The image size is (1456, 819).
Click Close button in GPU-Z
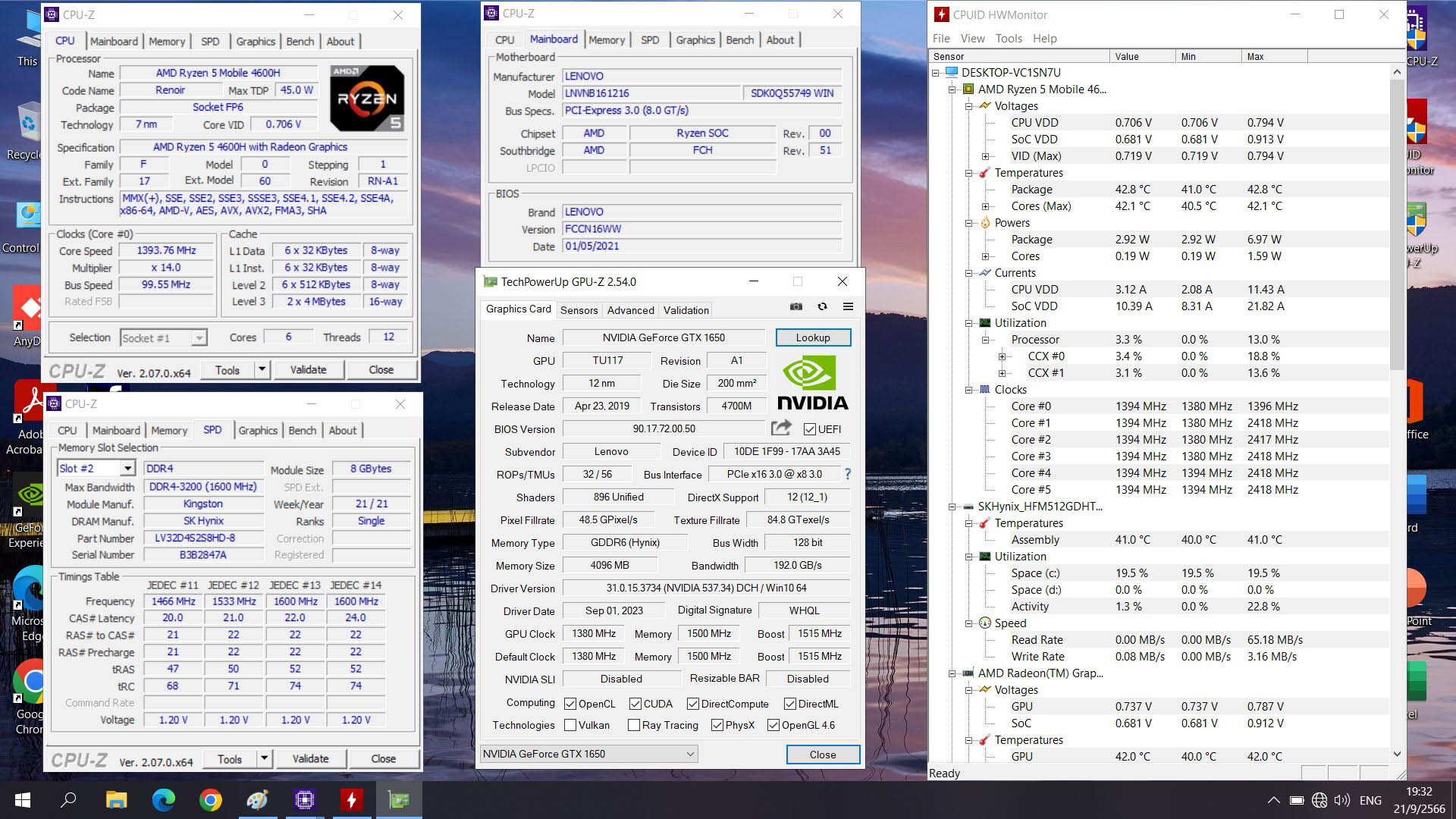pos(823,755)
